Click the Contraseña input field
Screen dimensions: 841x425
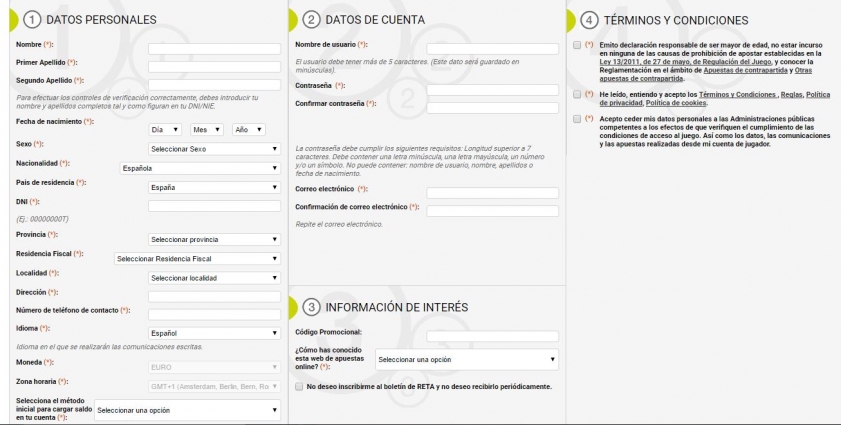tap(492, 90)
